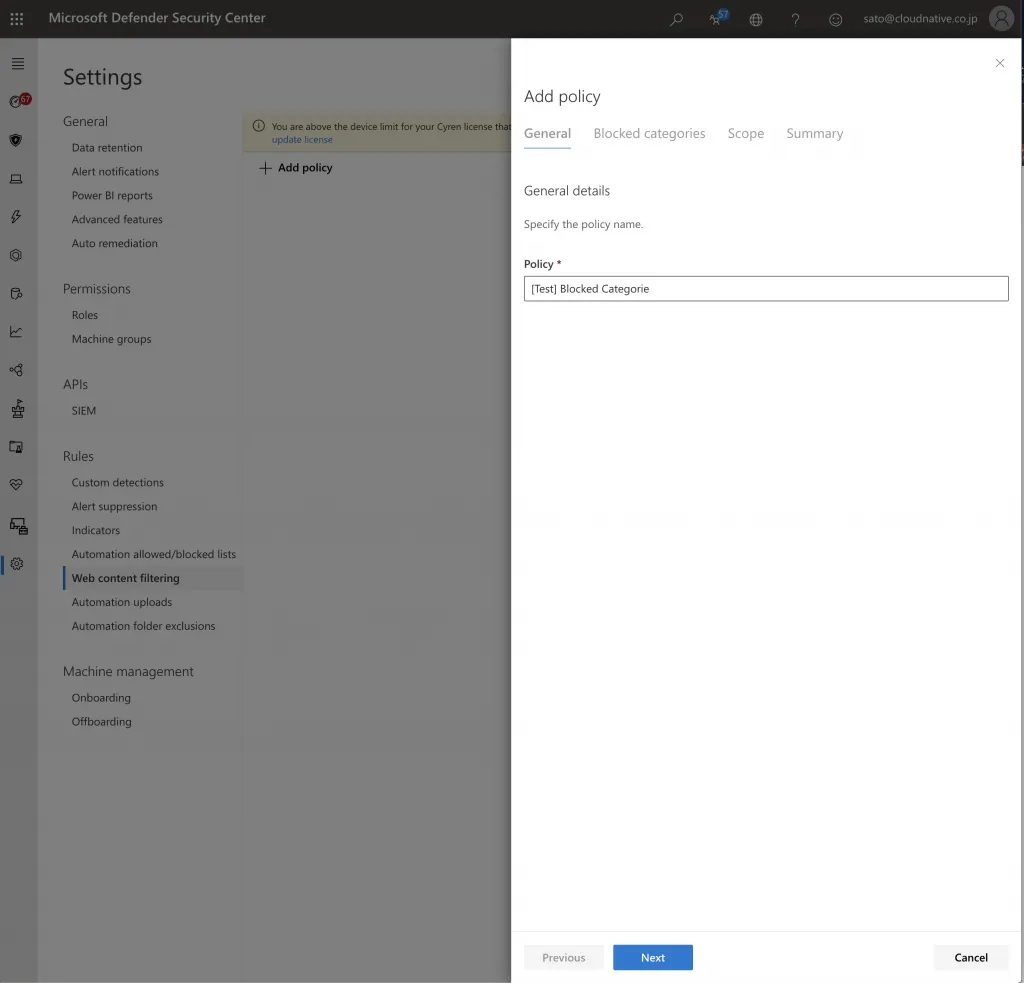The image size is (1024, 983).
Task: Open community icon with 57 badge
Action: tap(717, 19)
